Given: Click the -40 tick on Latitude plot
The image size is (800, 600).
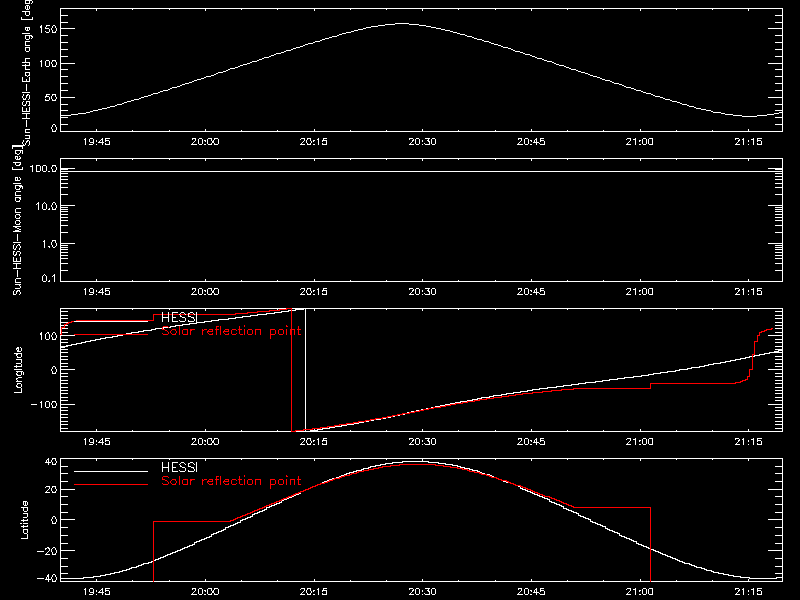Looking at the screenshot, I should (46, 579).
